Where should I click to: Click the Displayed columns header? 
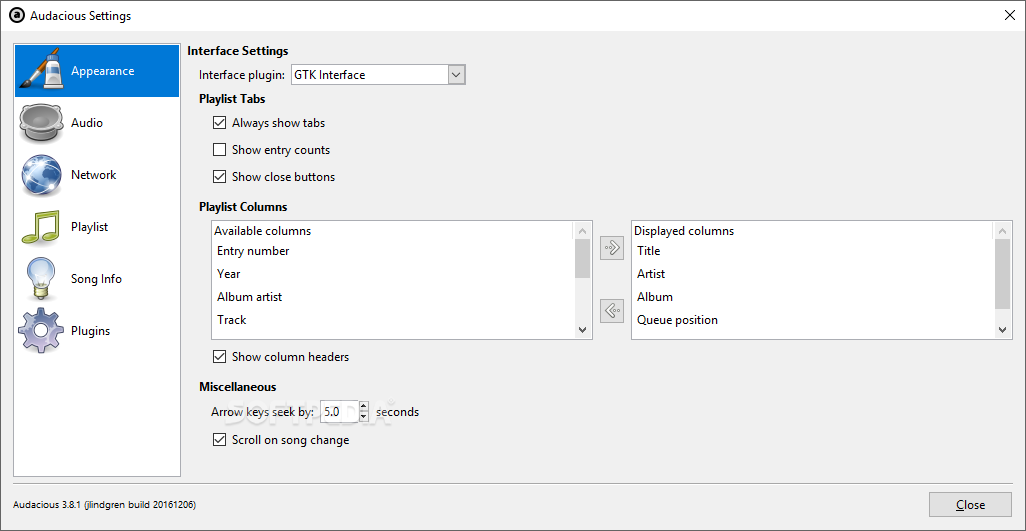click(x=684, y=231)
